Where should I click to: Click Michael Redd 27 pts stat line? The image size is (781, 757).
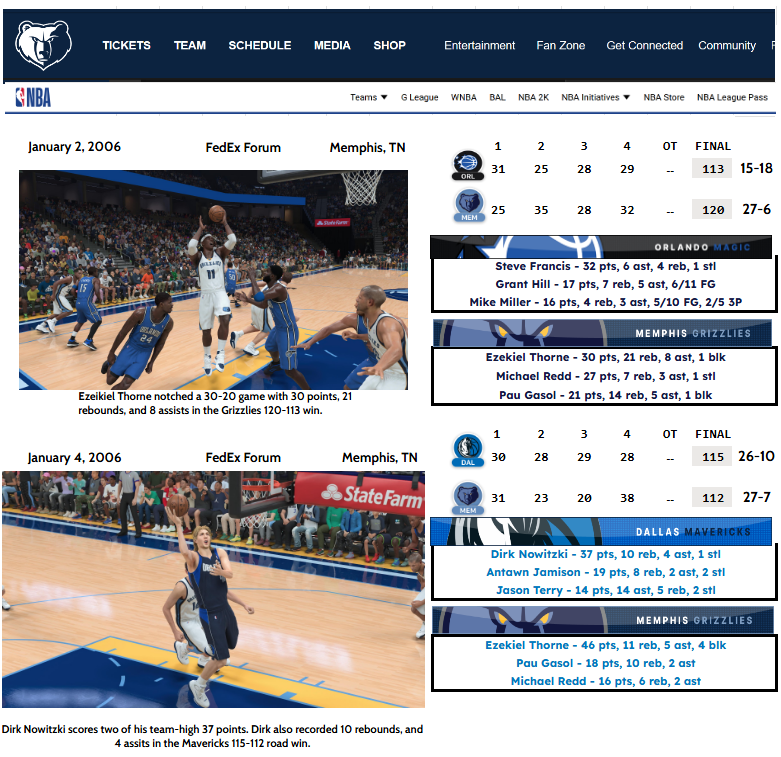[605, 376]
